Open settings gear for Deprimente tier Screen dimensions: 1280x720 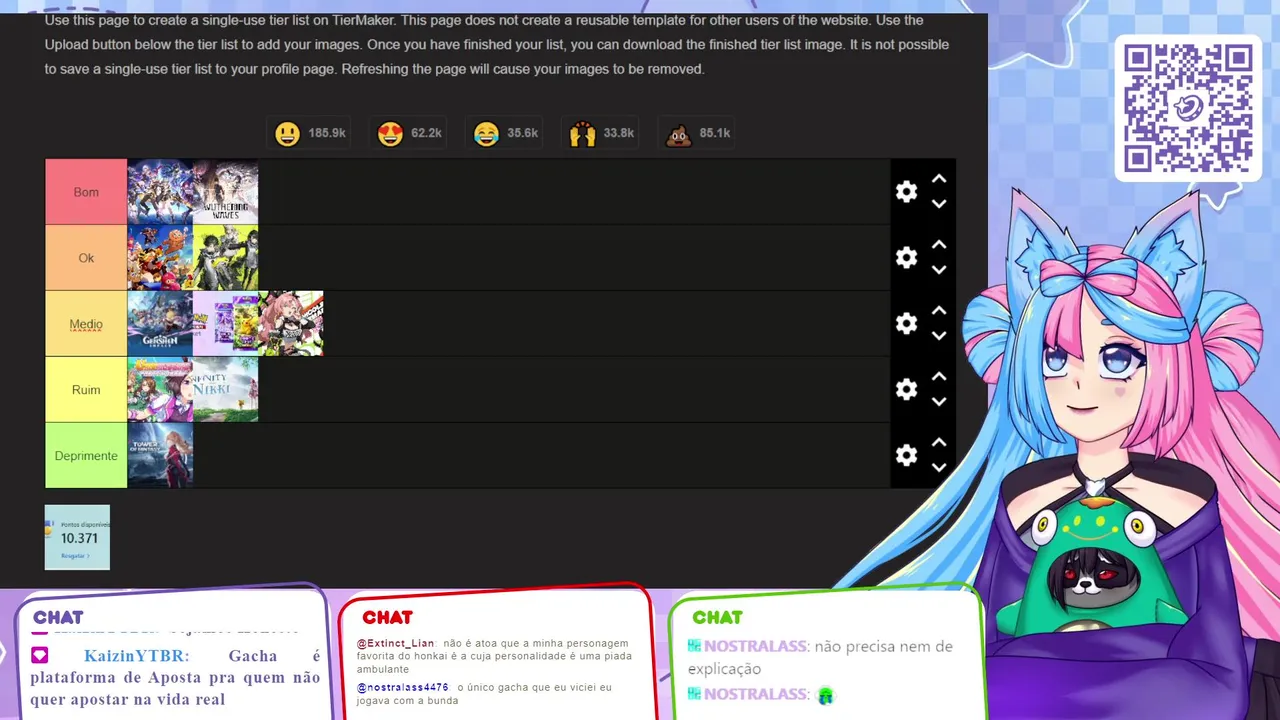point(906,456)
